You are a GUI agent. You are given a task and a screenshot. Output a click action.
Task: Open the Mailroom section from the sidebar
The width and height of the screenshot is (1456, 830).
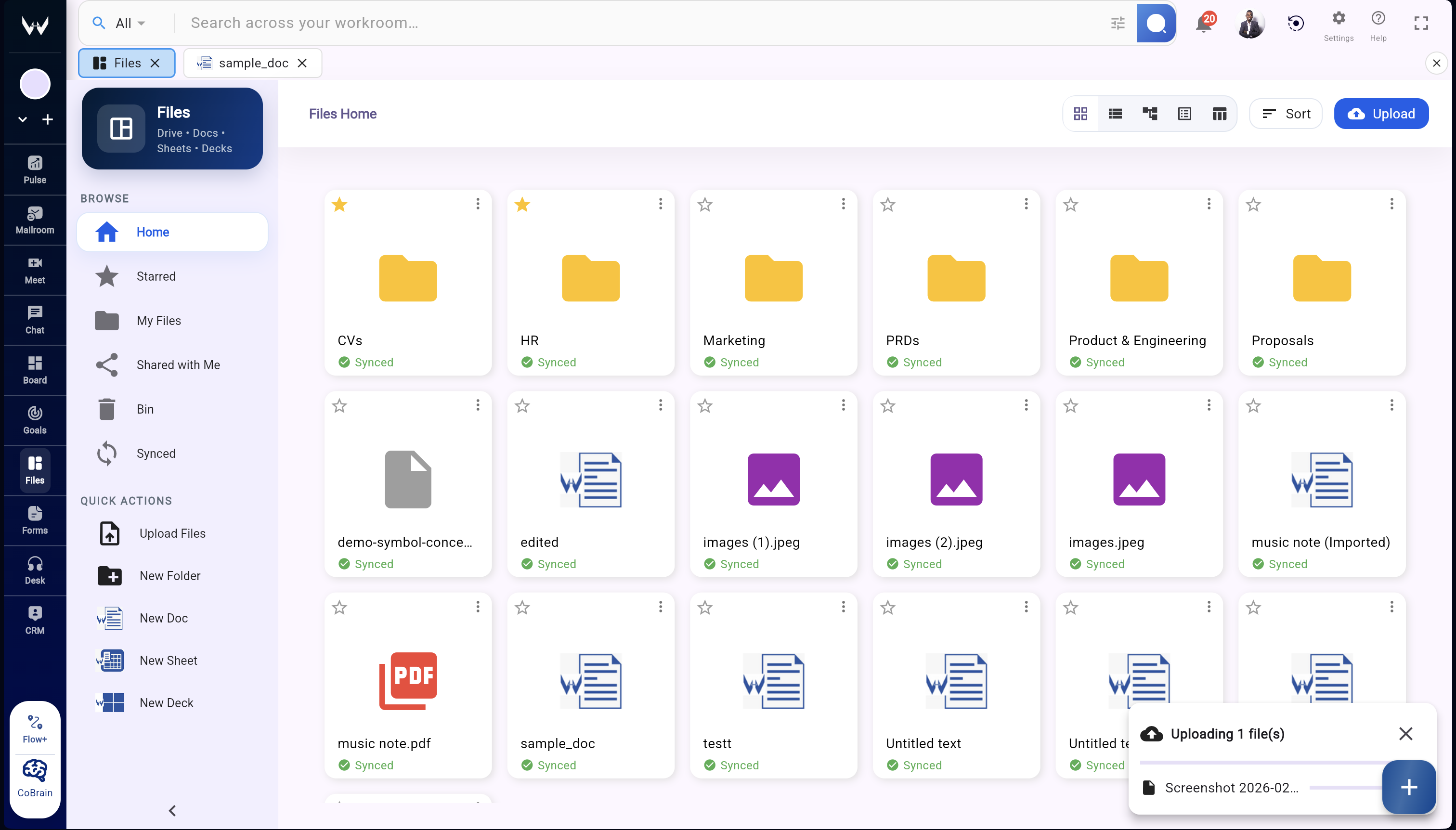(x=34, y=220)
